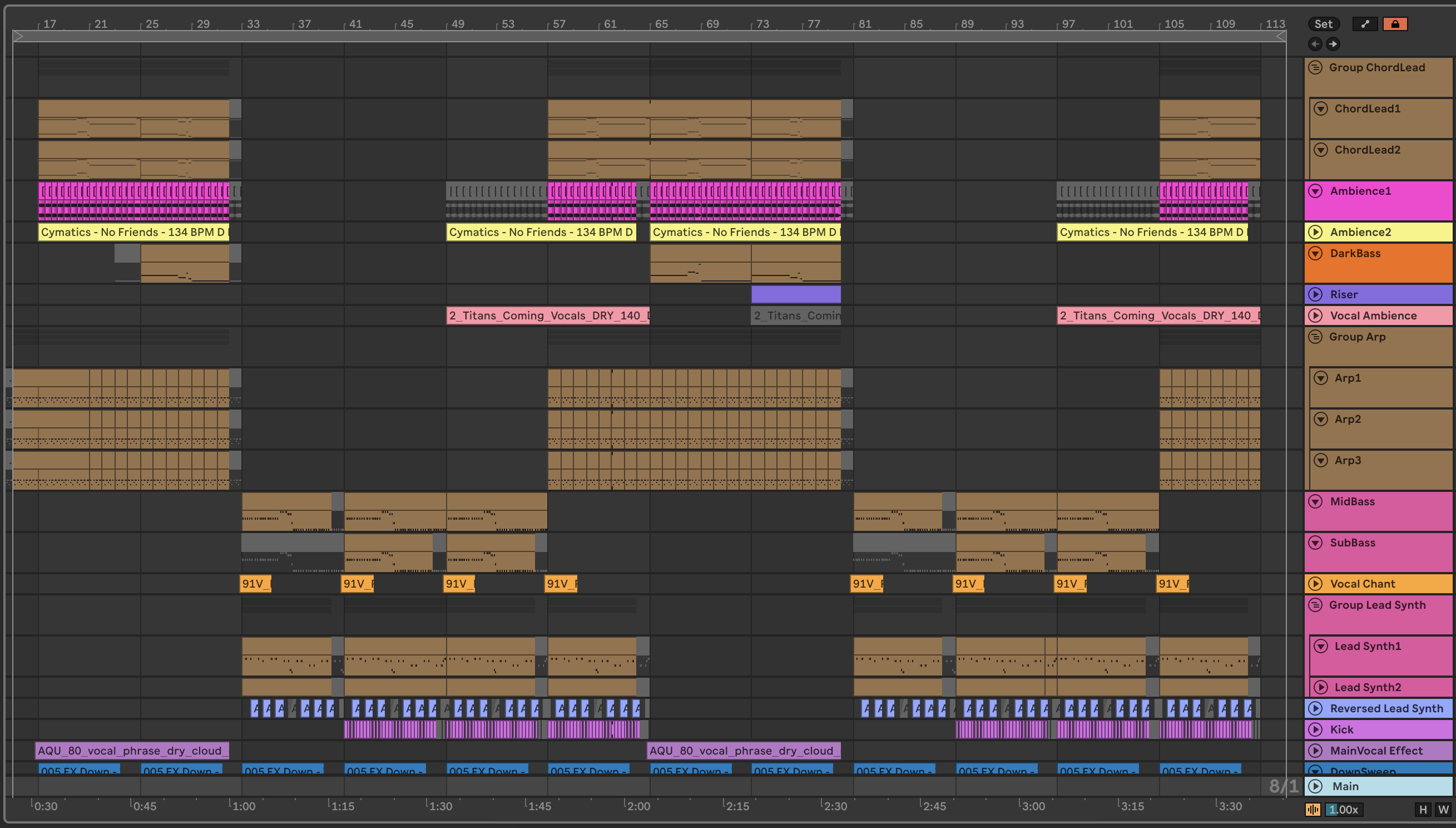Select the DarkBass track title
The height and width of the screenshot is (828, 1456).
click(x=1355, y=254)
